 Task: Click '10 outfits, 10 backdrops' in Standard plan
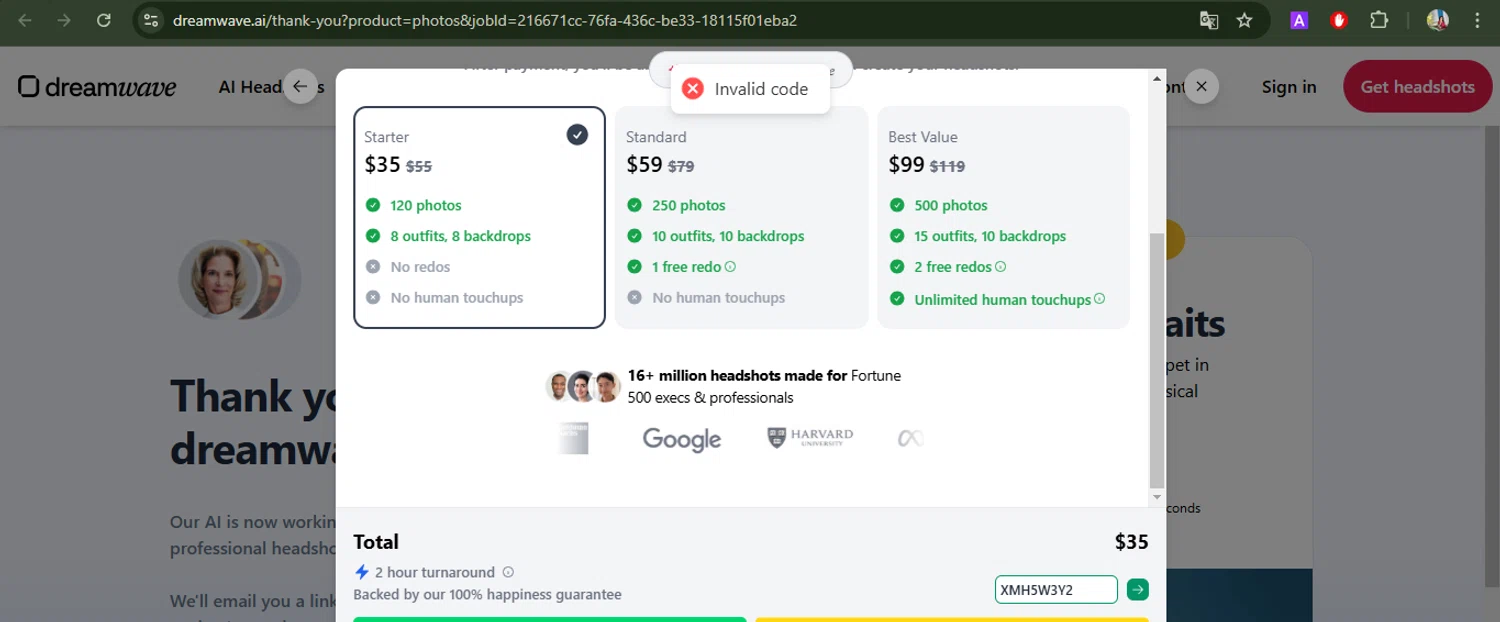728,236
